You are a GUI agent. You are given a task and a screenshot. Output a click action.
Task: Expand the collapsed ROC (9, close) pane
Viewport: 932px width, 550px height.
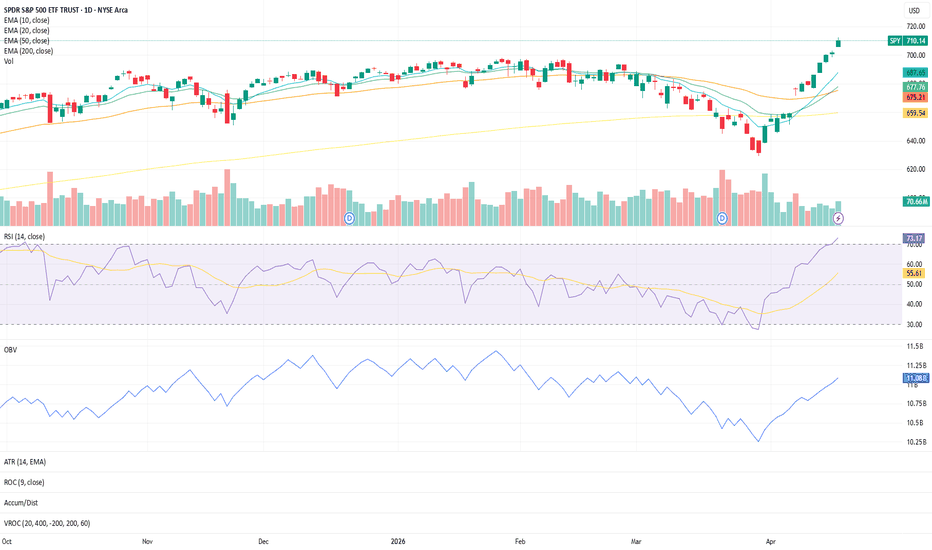click(24, 482)
